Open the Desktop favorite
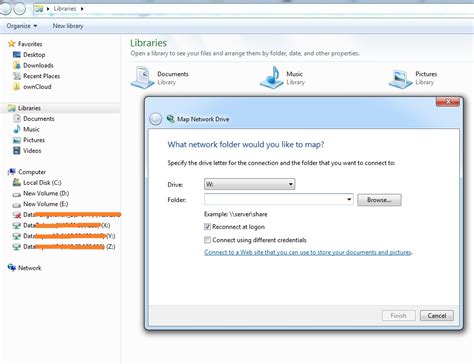The image size is (474, 364). [34, 54]
